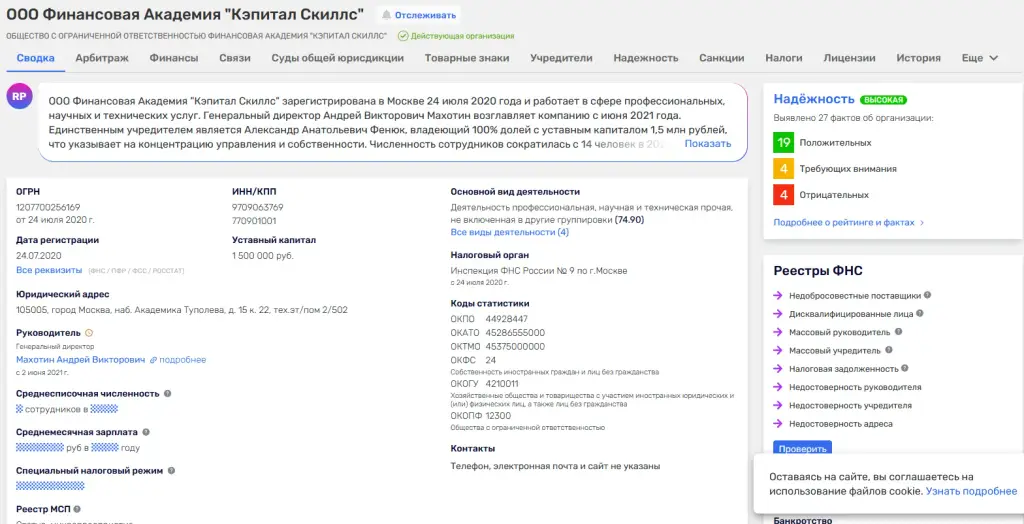Open the Надежность tab
1024x524 pixels.
pos(646,58)
